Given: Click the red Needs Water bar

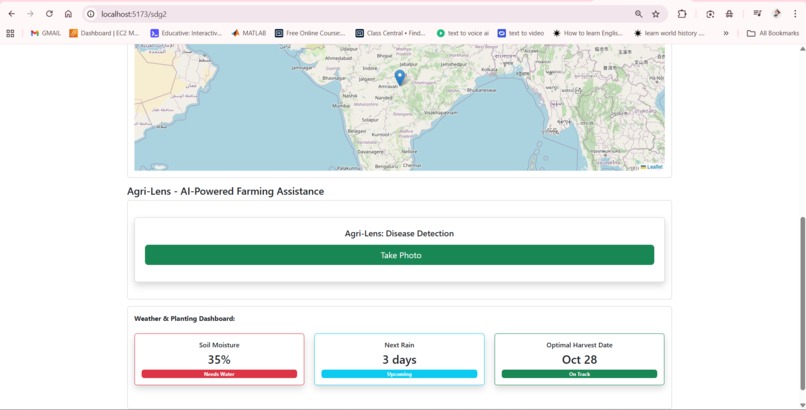Looking at the screenshot, I should click(x=219, y=374).
